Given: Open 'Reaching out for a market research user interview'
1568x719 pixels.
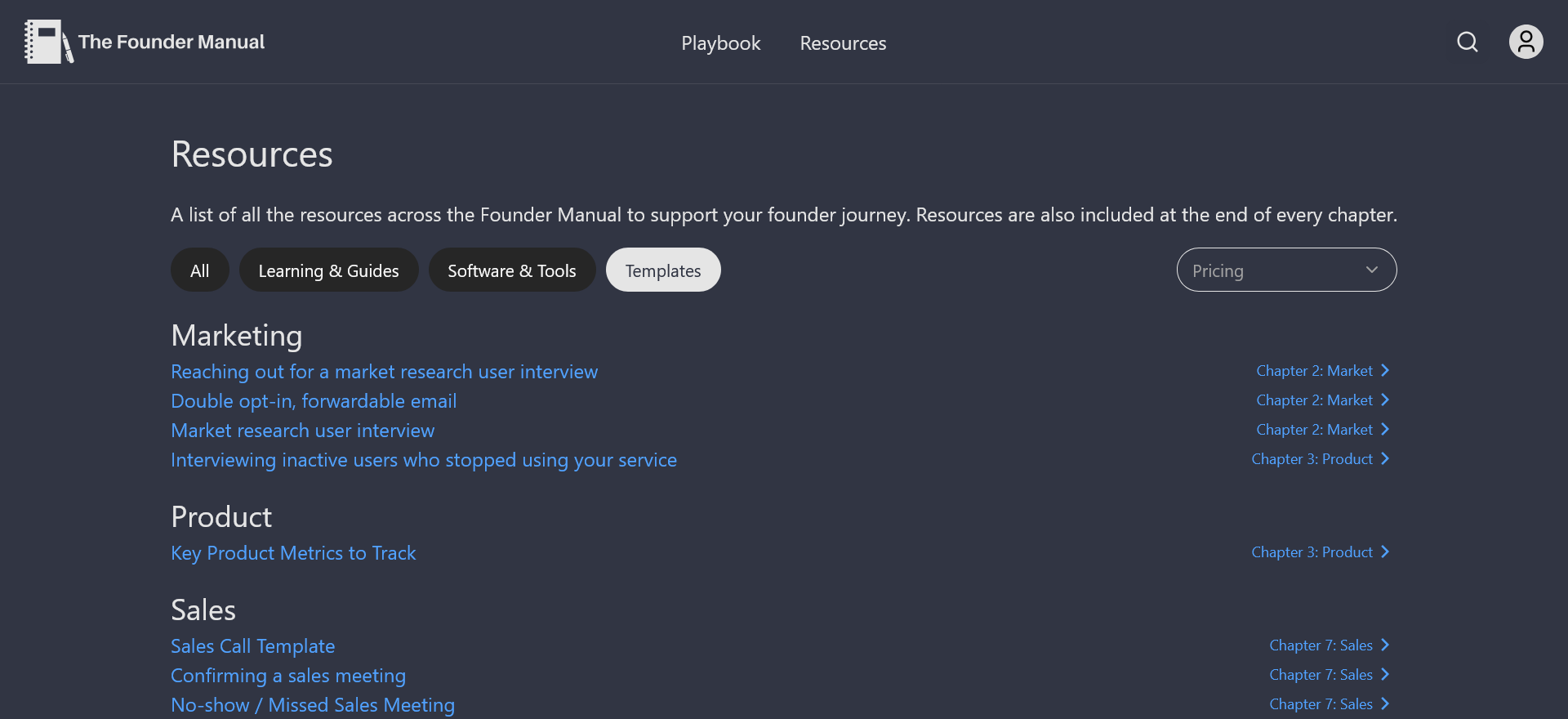Looking at the screenshot, I should point(384,372).
